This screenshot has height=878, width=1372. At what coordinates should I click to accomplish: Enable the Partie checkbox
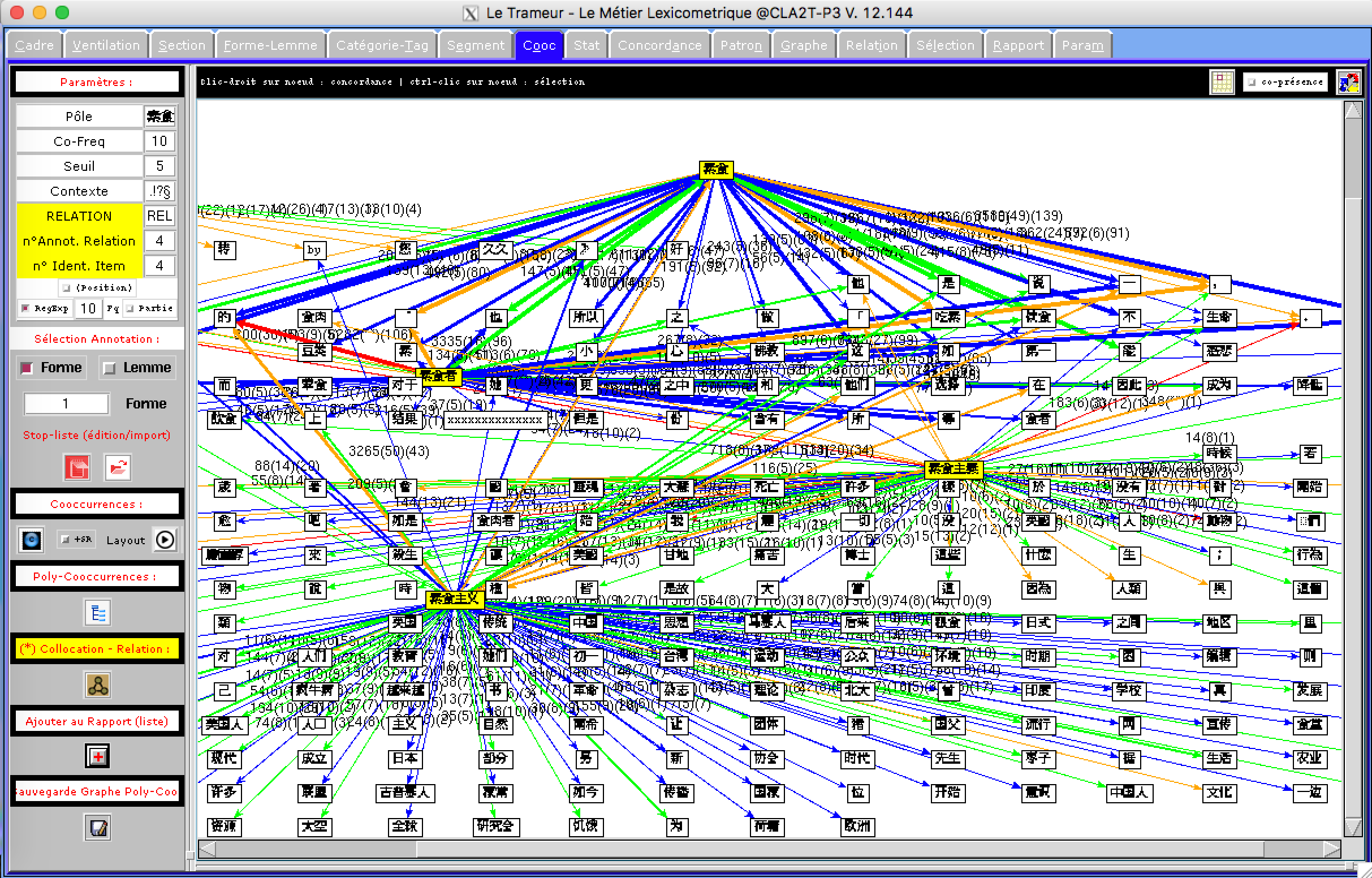(x=130, y=308)
